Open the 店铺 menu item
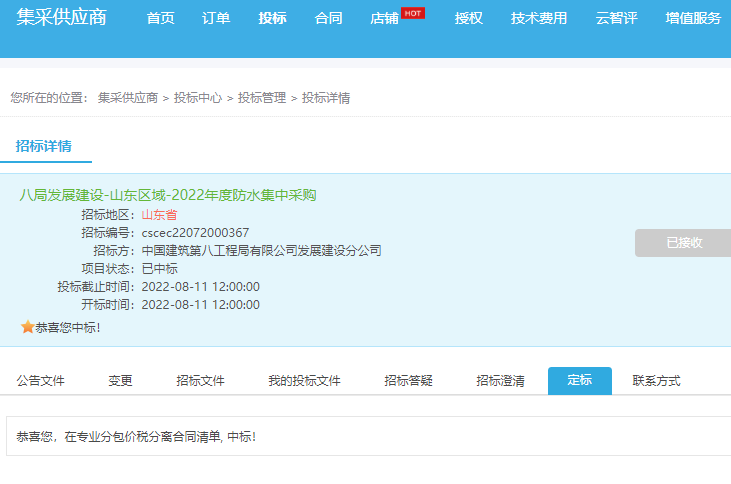The height and width of the screenshot is (484, 731). 384,18
